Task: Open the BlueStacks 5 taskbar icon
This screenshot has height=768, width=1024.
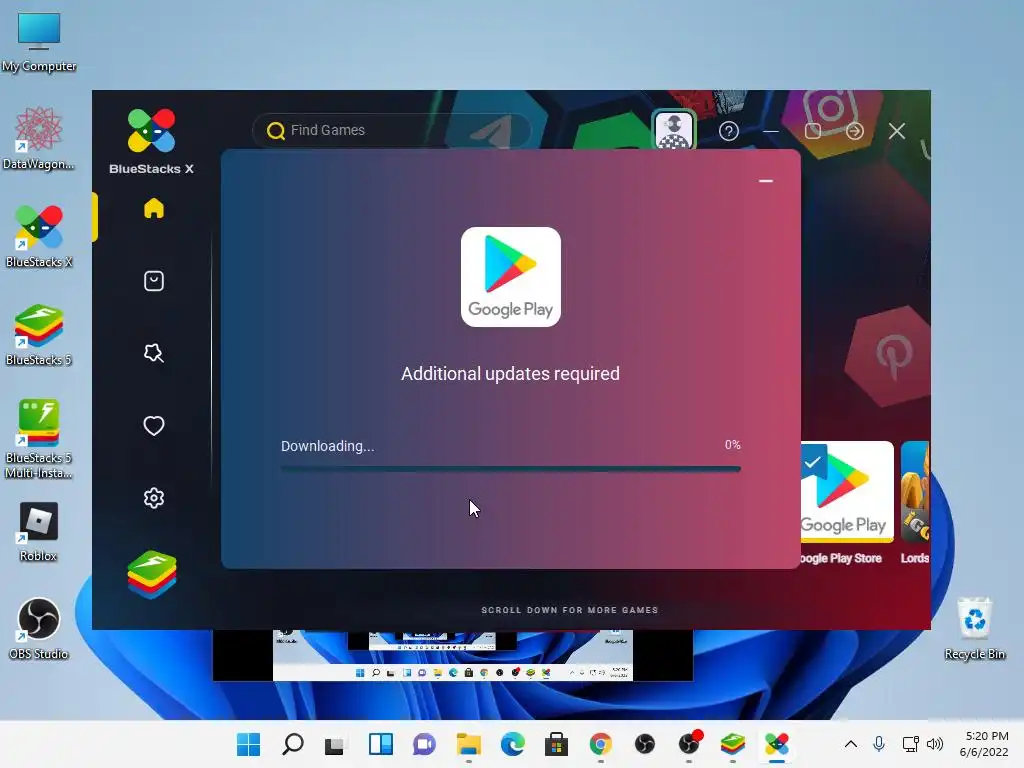Action: tap(733, 744)
